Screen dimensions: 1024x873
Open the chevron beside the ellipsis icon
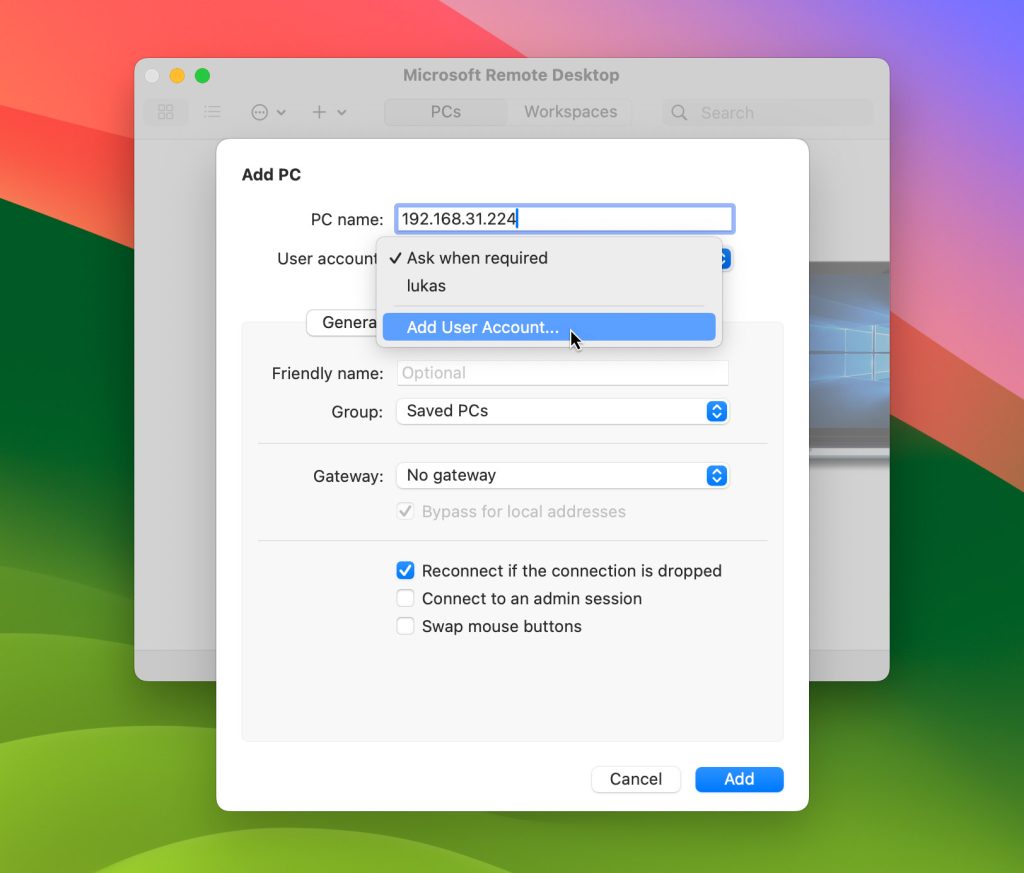(281, 112)
